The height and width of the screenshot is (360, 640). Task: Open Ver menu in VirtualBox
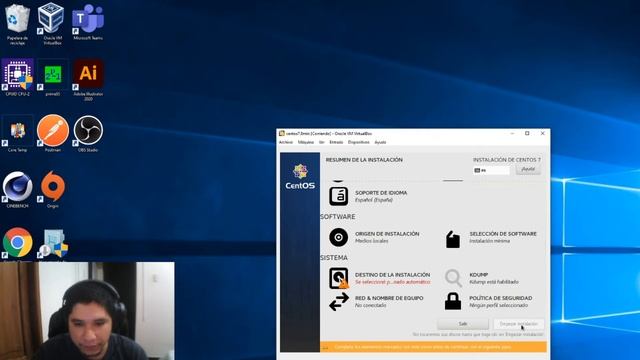pyautogui.click(x=322, y=142)
